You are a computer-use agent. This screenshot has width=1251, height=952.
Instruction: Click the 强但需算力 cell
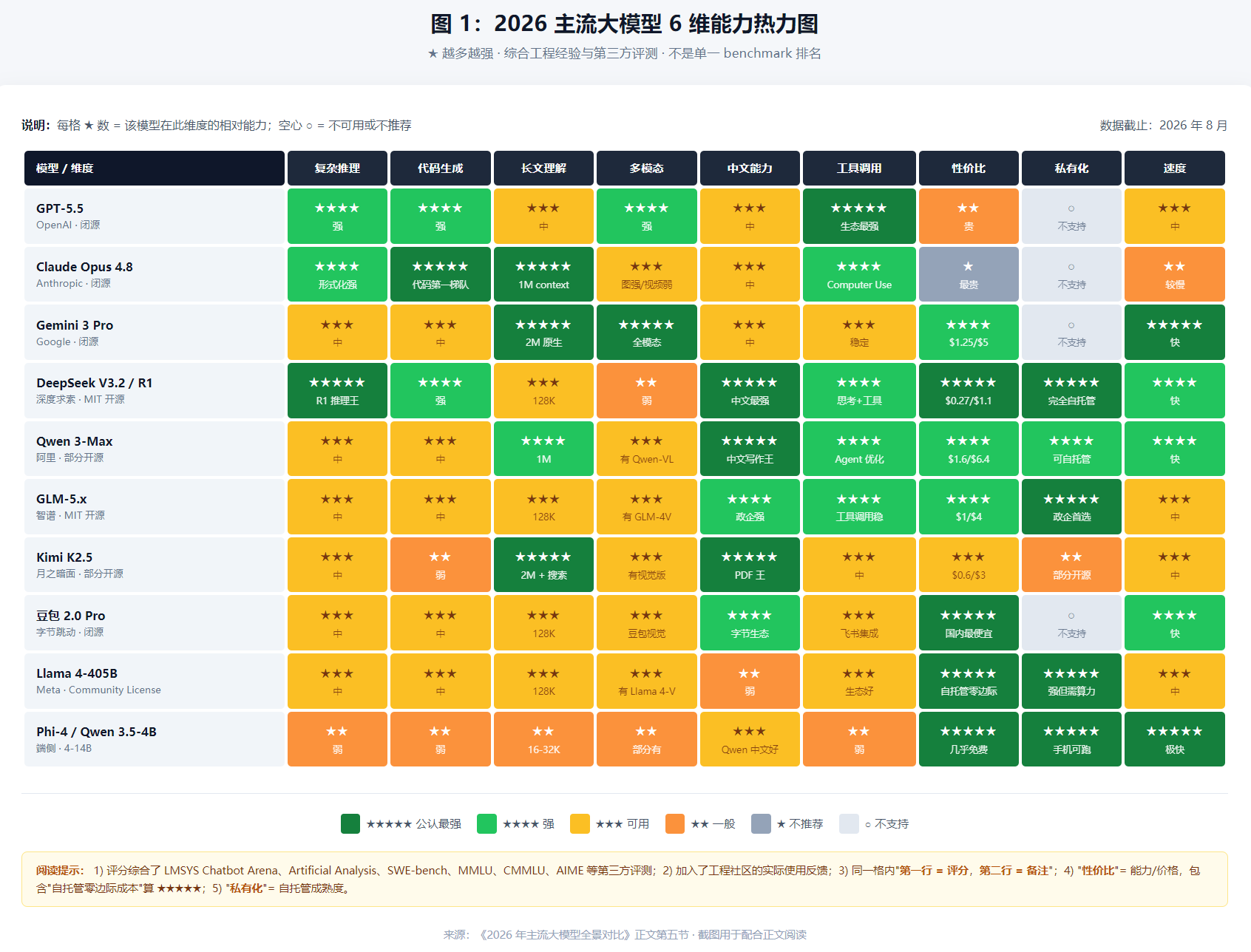pos(1072,681)
